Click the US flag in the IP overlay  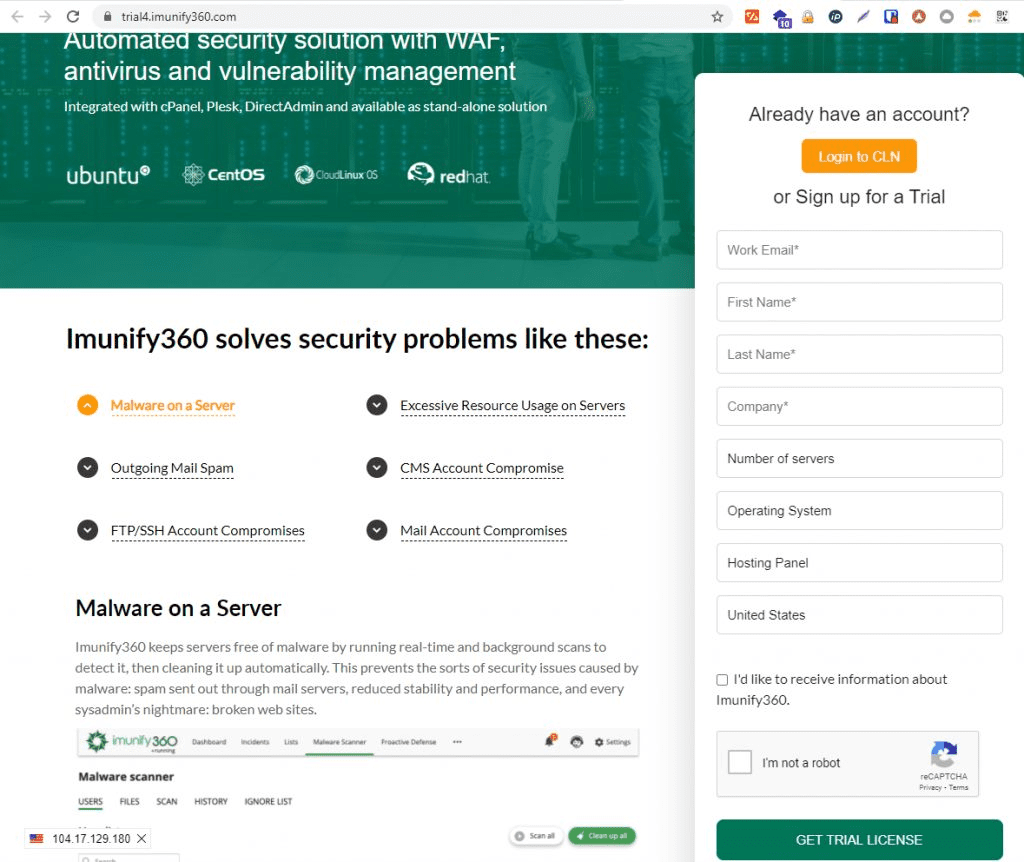(x=37, y=838)
